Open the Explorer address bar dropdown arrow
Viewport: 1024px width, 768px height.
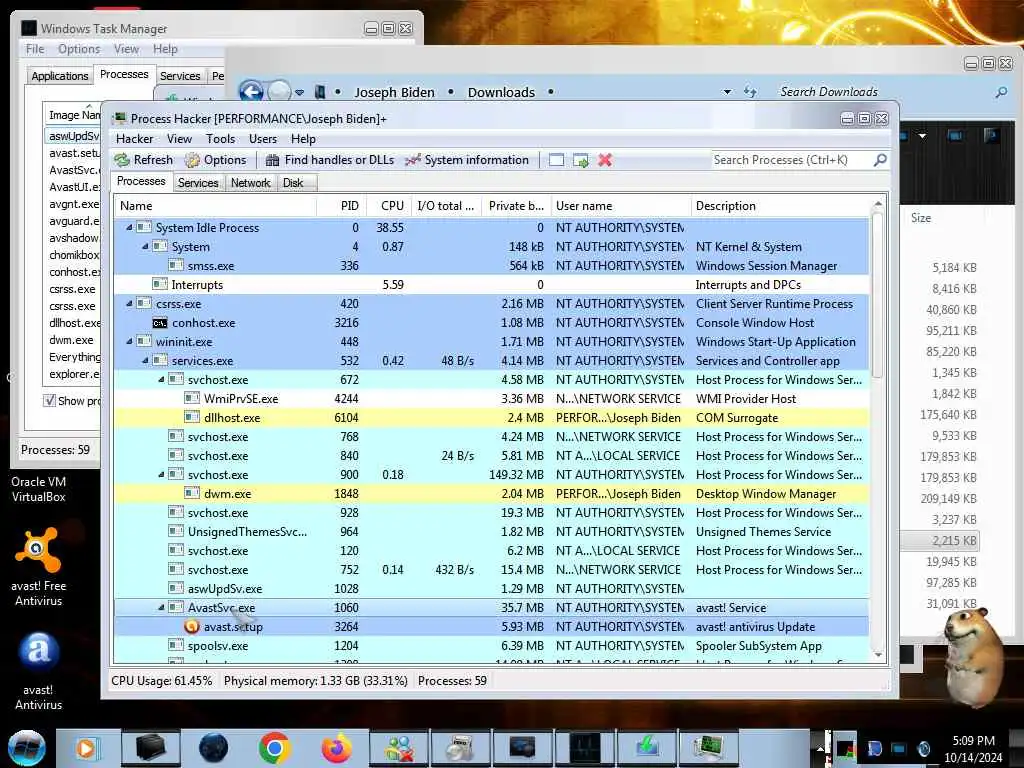click(728, 92)
